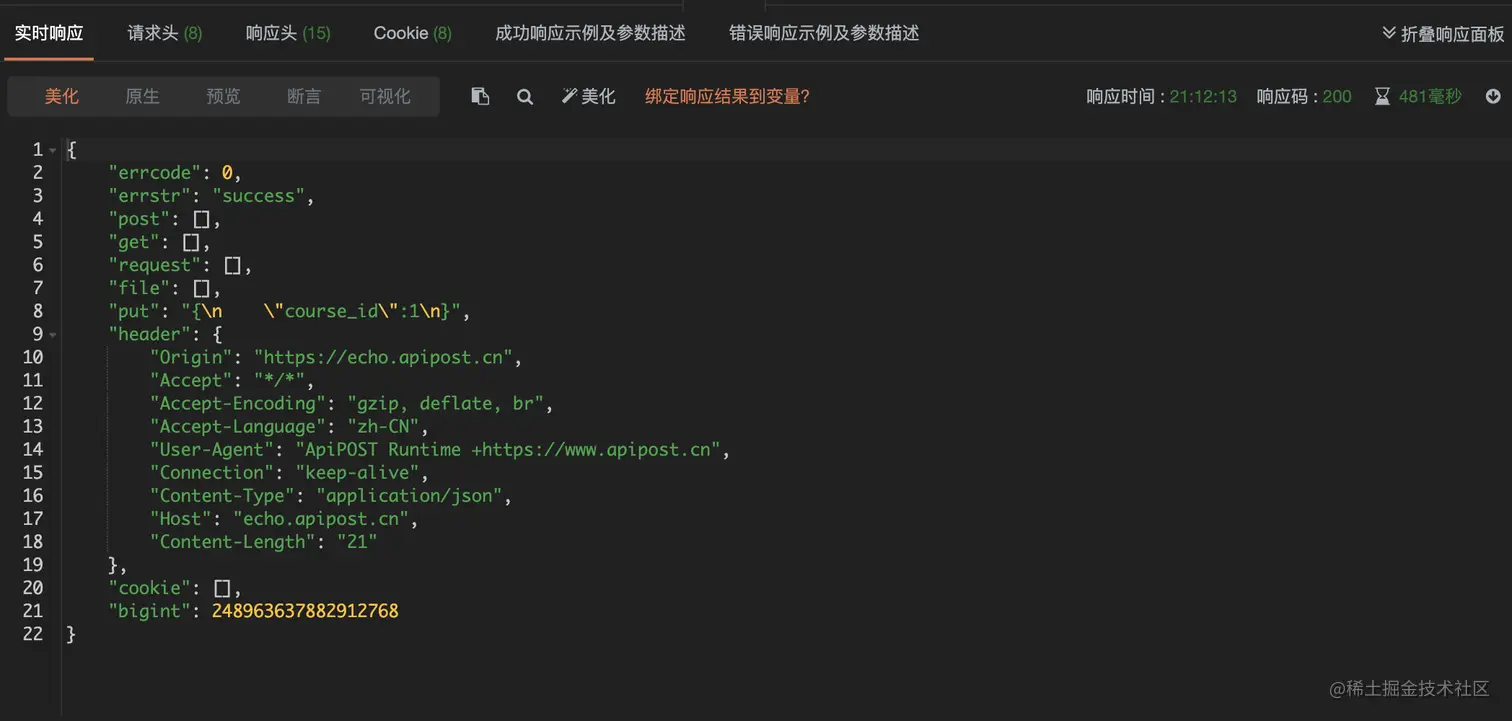Click the 绑定响应结果到变量? link
This screenshot has width=1512, height=721.
coord(727,96)
